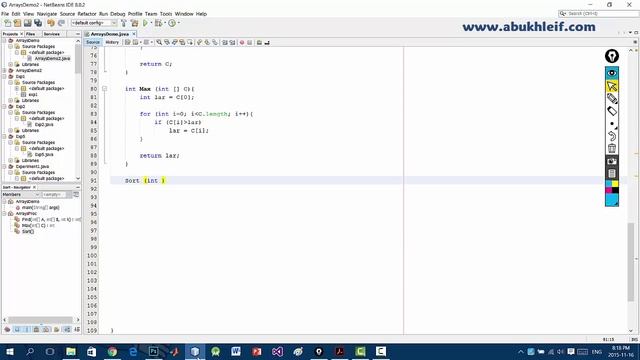Click the Open Project toolbar icon
Image resolution: width=640 pixels, height=360 pixels.
(27, 23)
